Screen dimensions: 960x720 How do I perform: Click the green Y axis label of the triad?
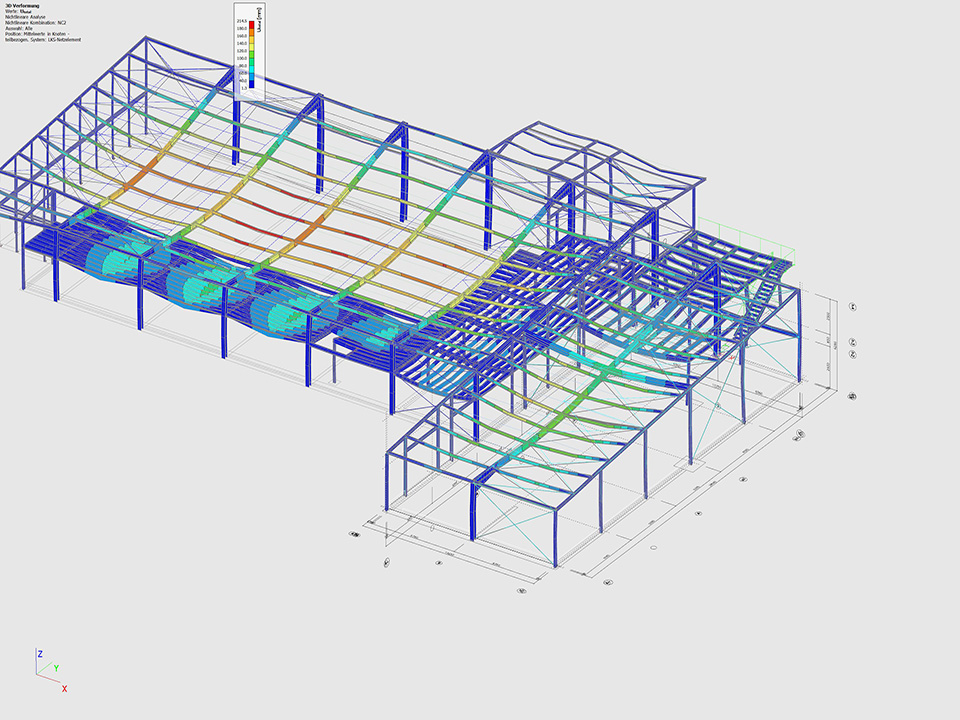55,668
